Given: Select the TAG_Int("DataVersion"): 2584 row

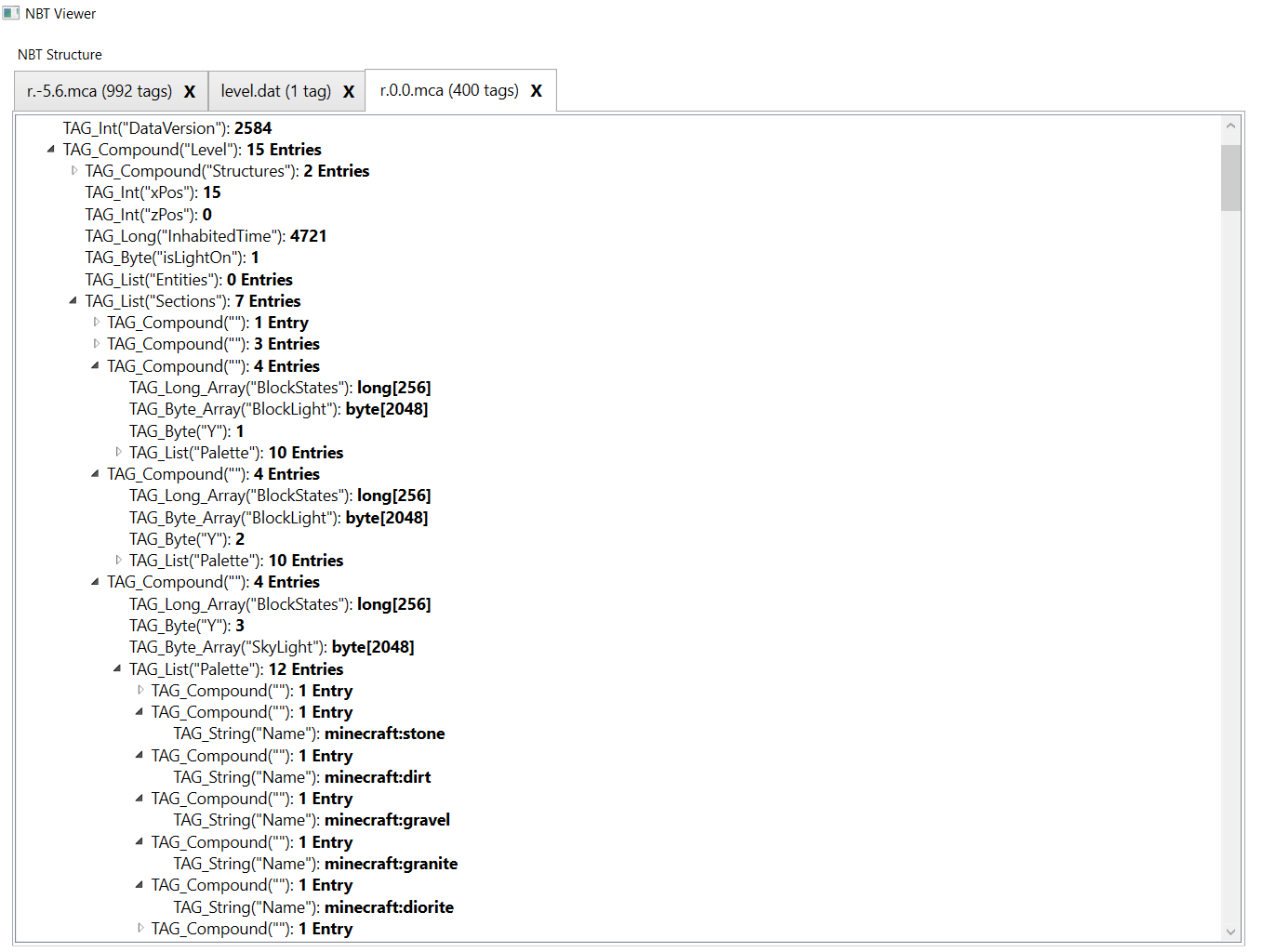Looking at the screenshot, I should [167, 128].
